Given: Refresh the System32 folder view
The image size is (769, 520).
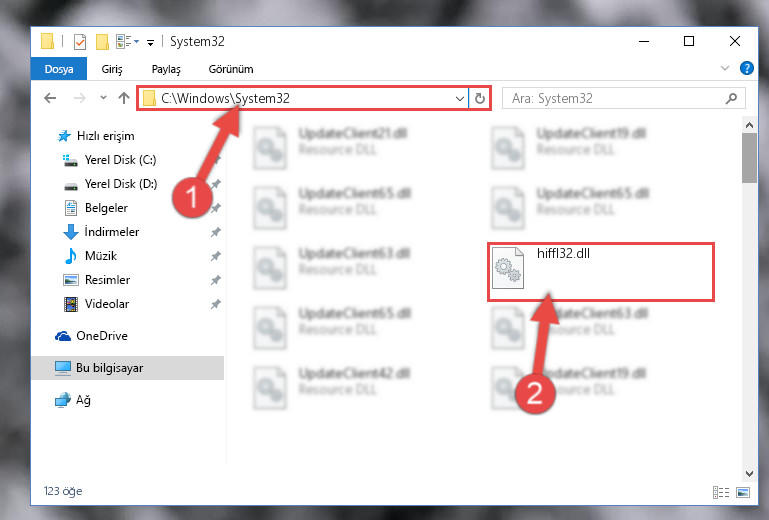Looking at the screenshot, I should [480, 99].
